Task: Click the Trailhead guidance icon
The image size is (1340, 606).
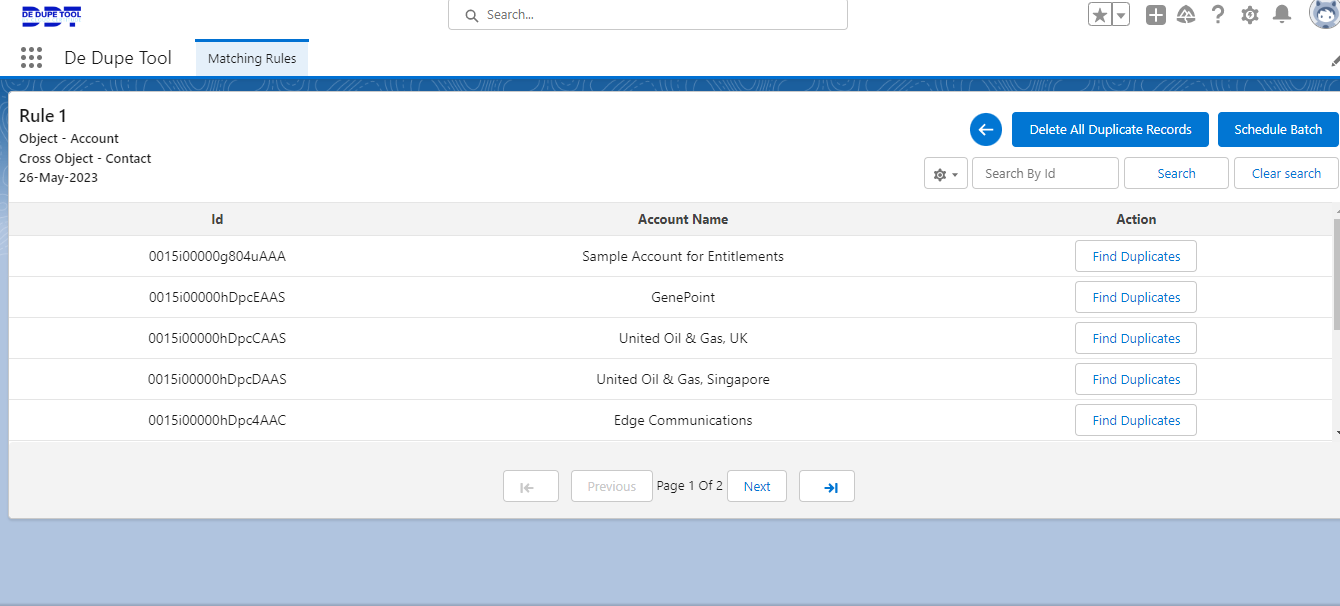Action: pyautogui.click(x=1186, y=15)
